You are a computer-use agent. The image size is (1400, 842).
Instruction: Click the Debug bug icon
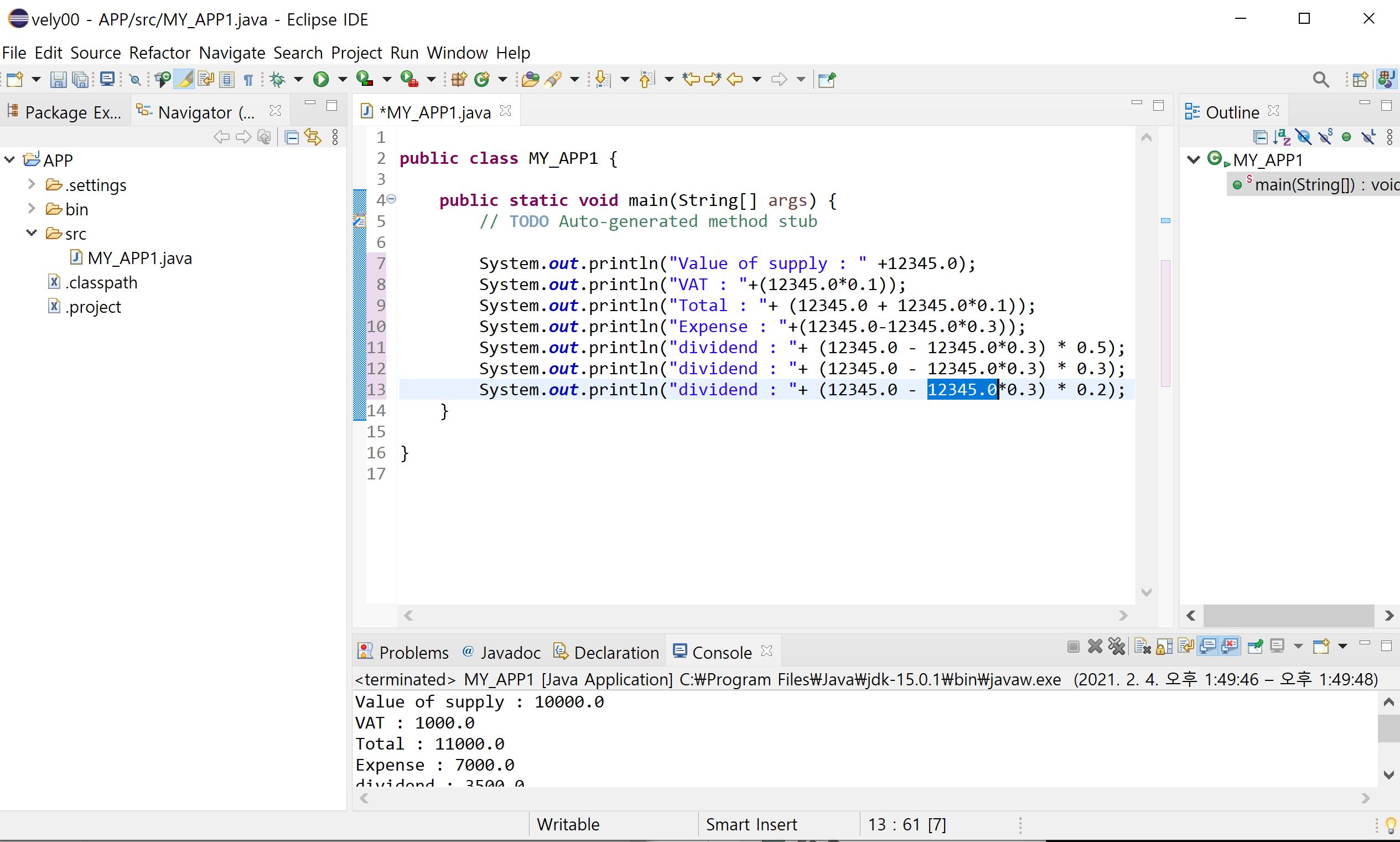[x=277, y=79]
